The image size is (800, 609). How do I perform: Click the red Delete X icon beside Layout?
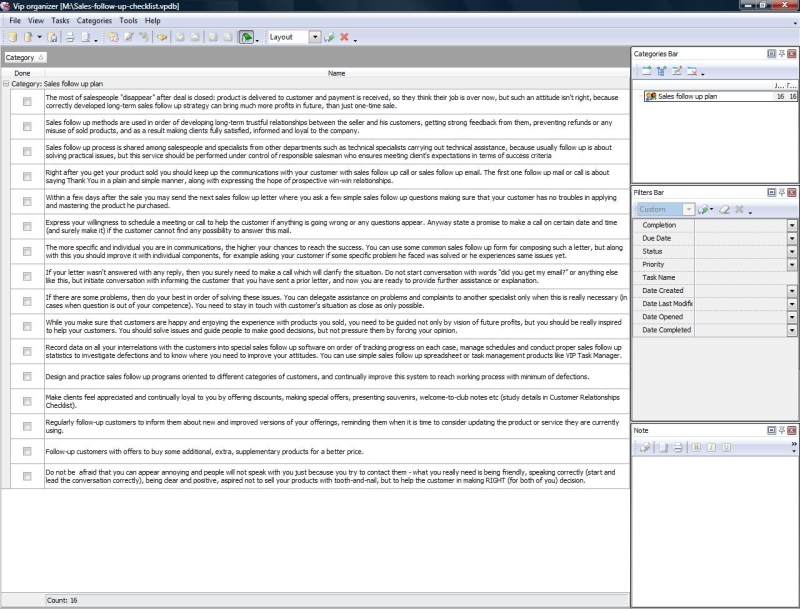click(x=344, y=37)
